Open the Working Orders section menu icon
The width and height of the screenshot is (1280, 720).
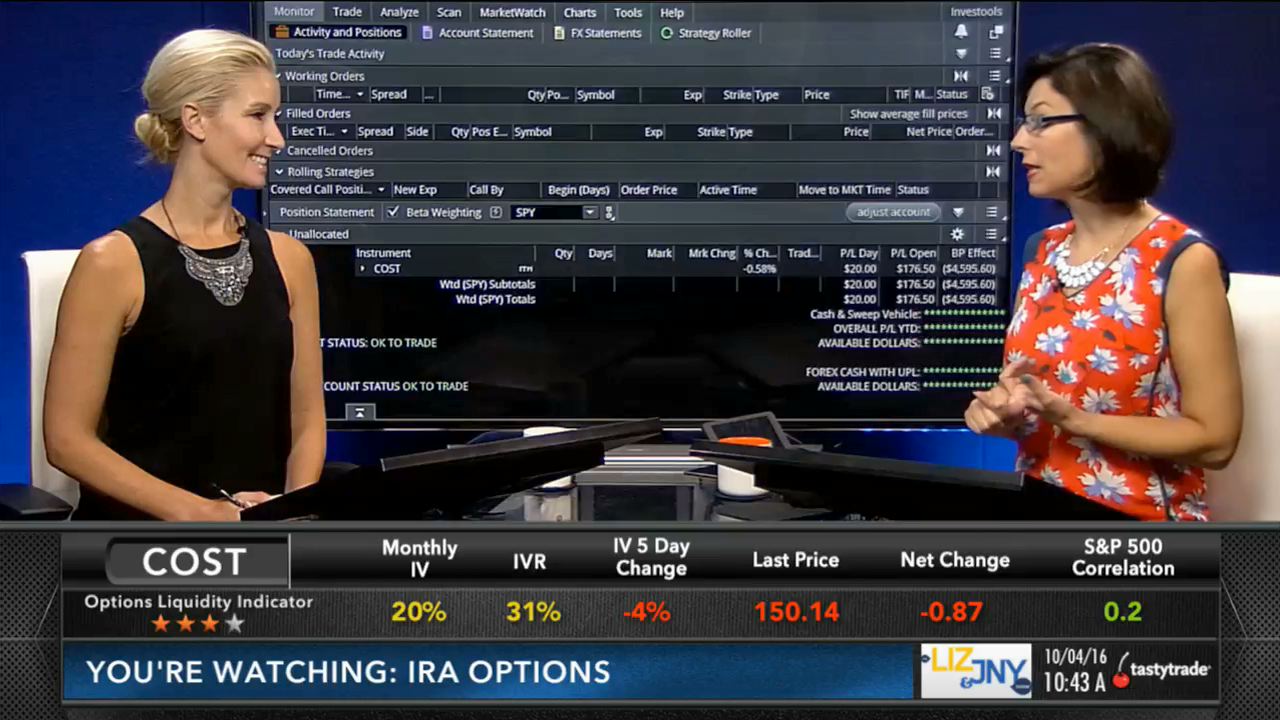995,76
